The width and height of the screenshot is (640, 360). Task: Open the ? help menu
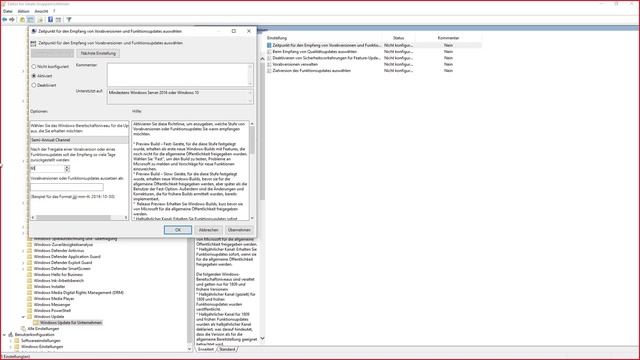pyautogui.click(x=54, y=11)
